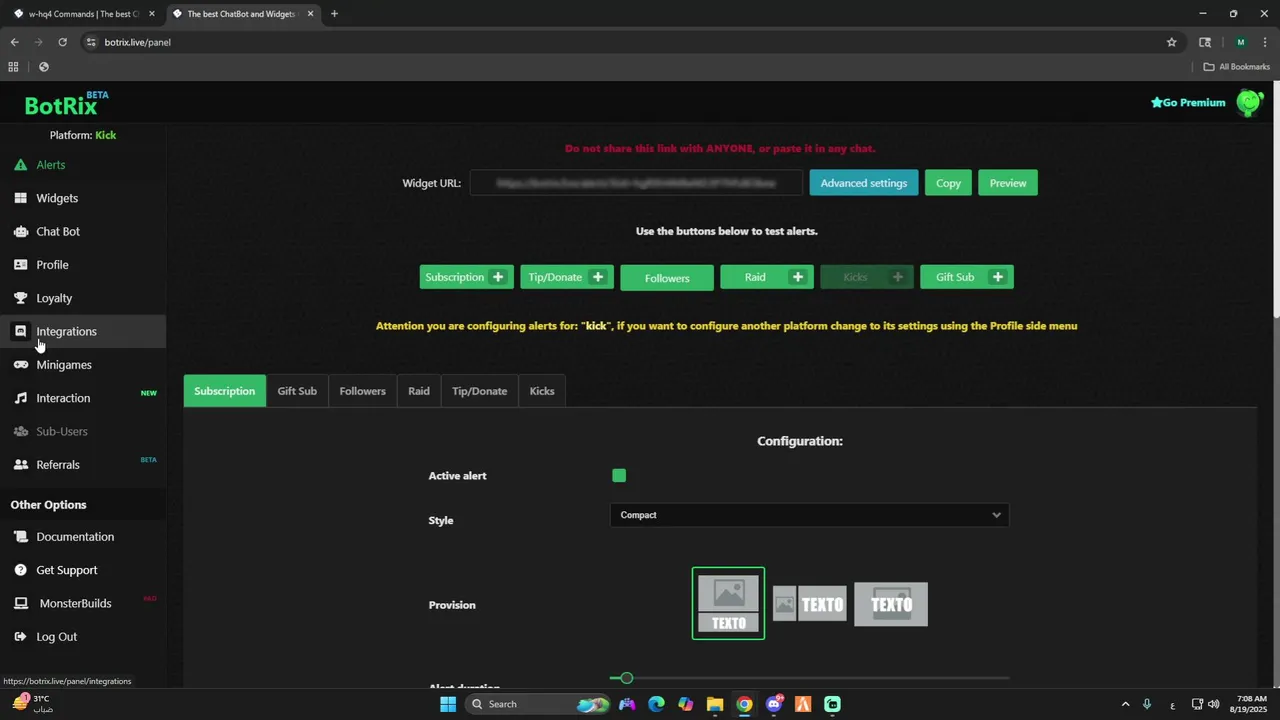Click the blurred Widget URL field
The image size is (1280, 720).
tap(636, 183)
